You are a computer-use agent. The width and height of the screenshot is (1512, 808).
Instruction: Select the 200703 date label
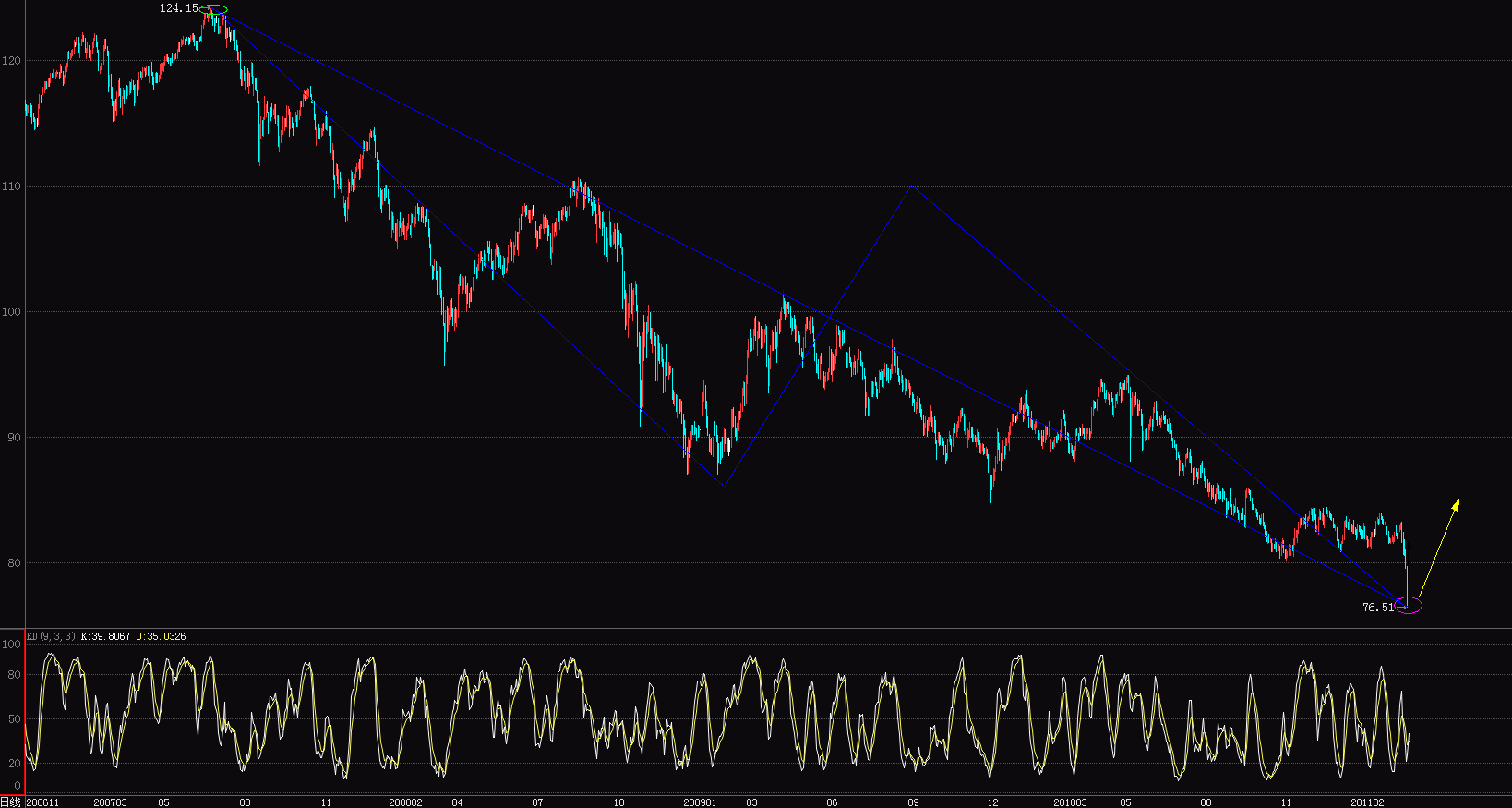pyautogui.click(x=110, y=802)
